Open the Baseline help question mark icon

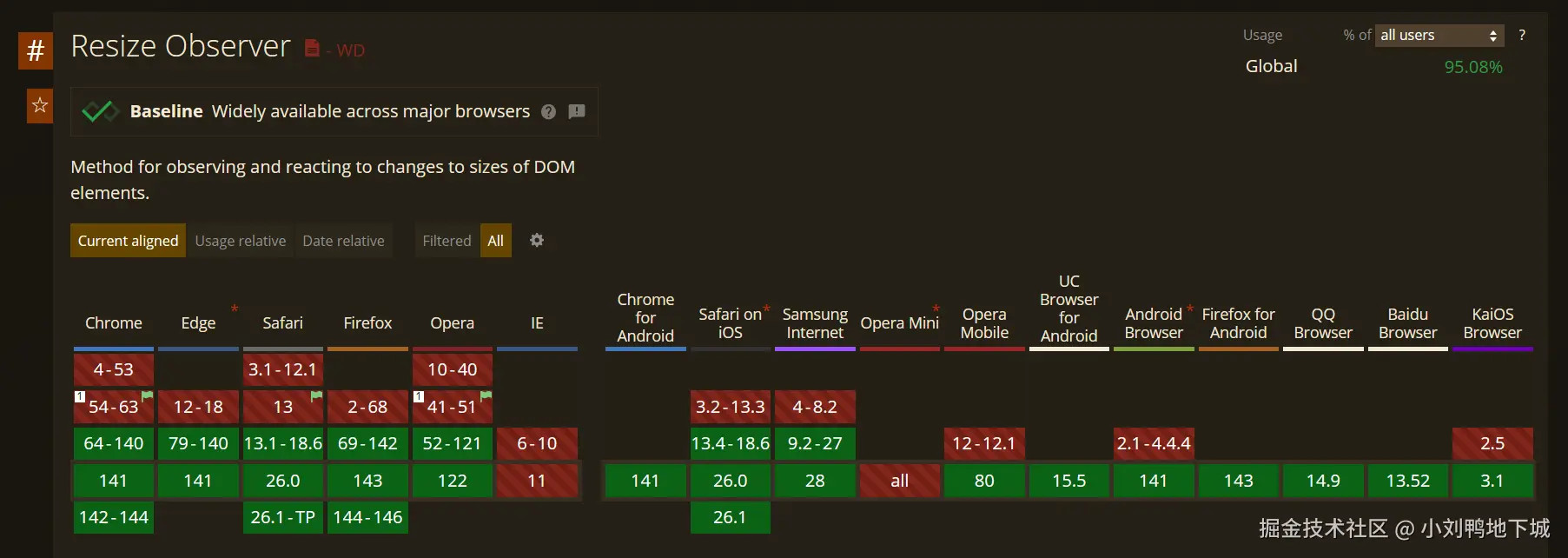548,111
